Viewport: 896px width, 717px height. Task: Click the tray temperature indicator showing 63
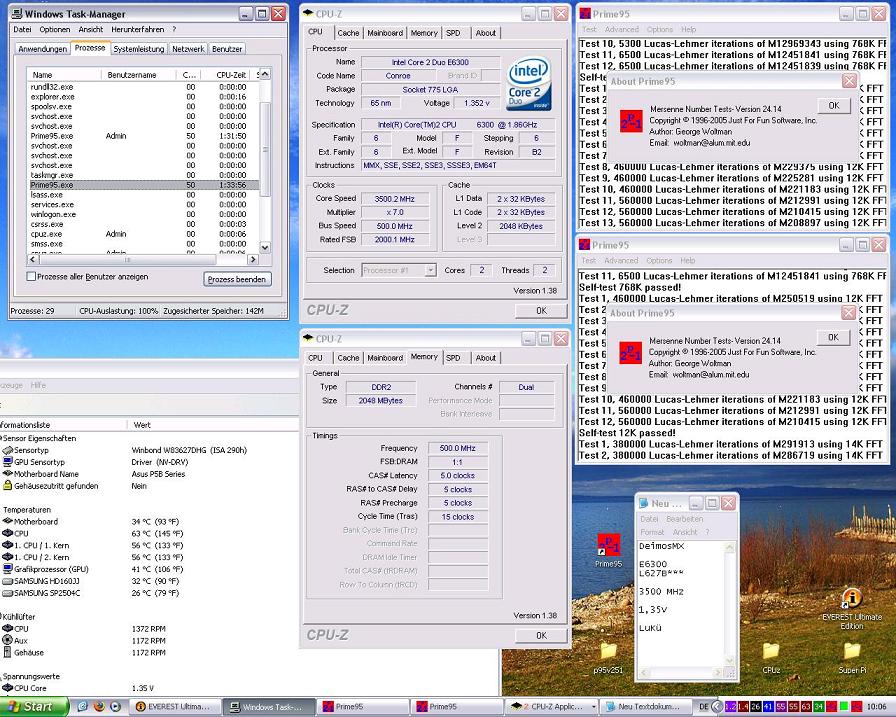(x=806, y=707)
